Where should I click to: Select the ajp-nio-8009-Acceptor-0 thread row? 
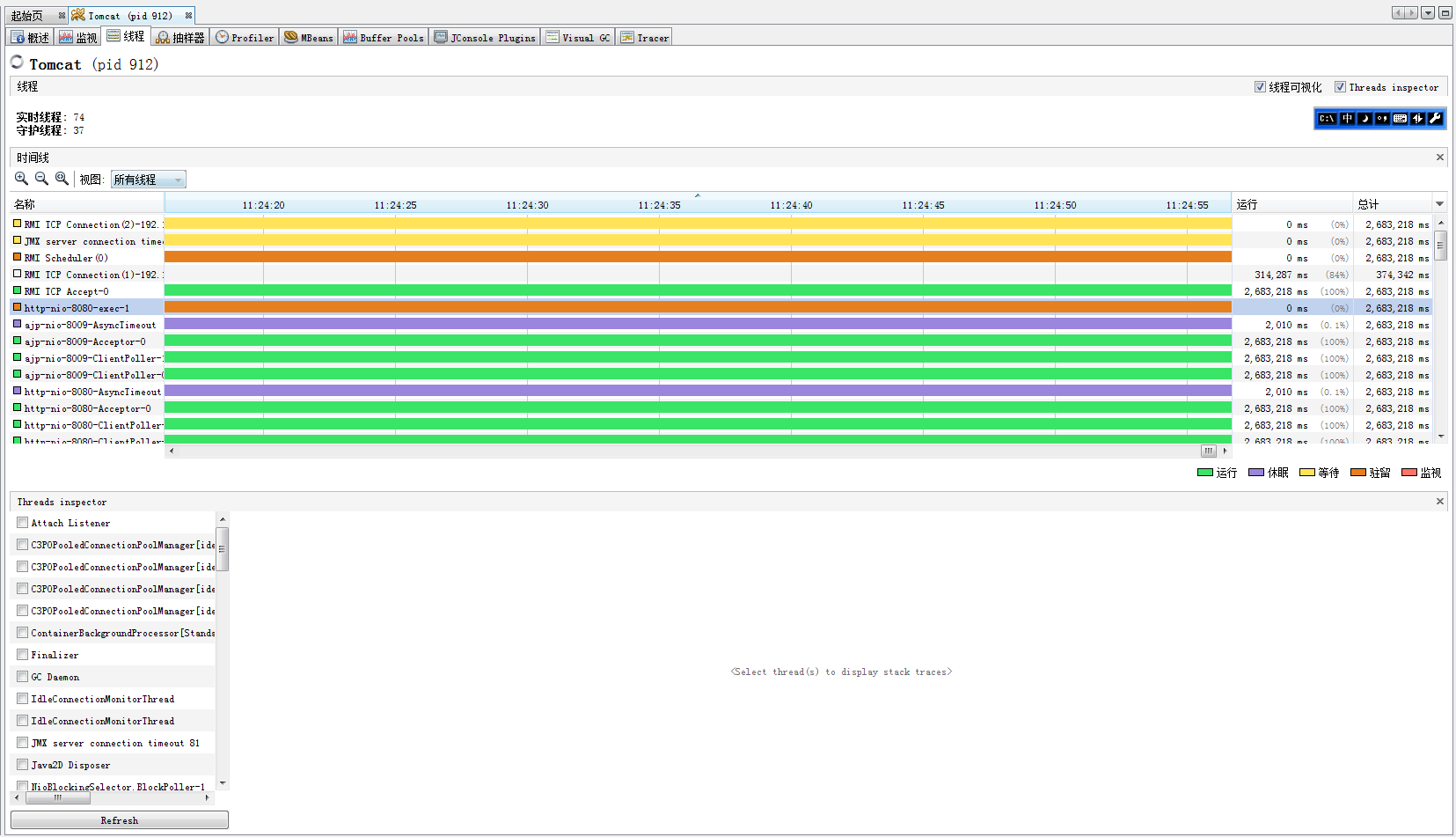click(x=721, y=341)
